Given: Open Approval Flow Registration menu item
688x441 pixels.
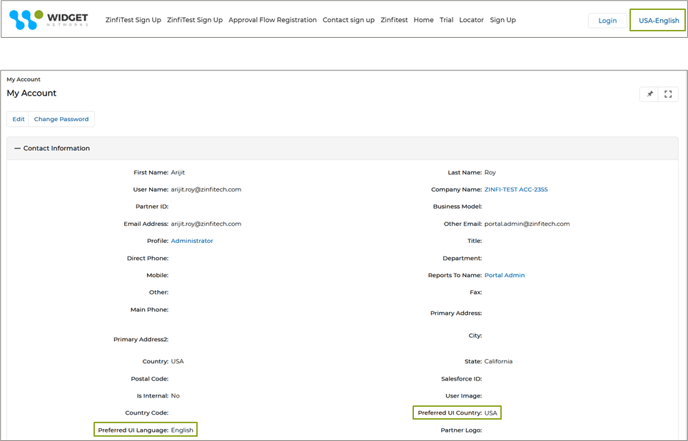Looking at the screenshot, I should pos(272,20).
